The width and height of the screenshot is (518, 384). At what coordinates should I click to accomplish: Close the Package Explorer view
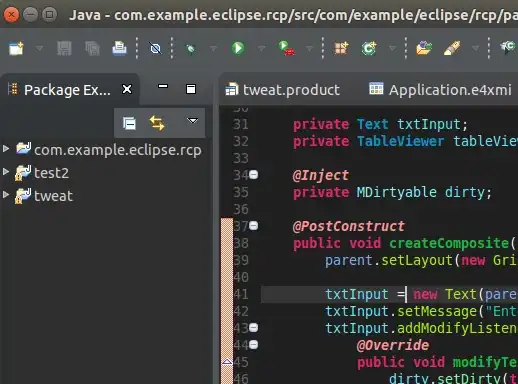(127, 89)
